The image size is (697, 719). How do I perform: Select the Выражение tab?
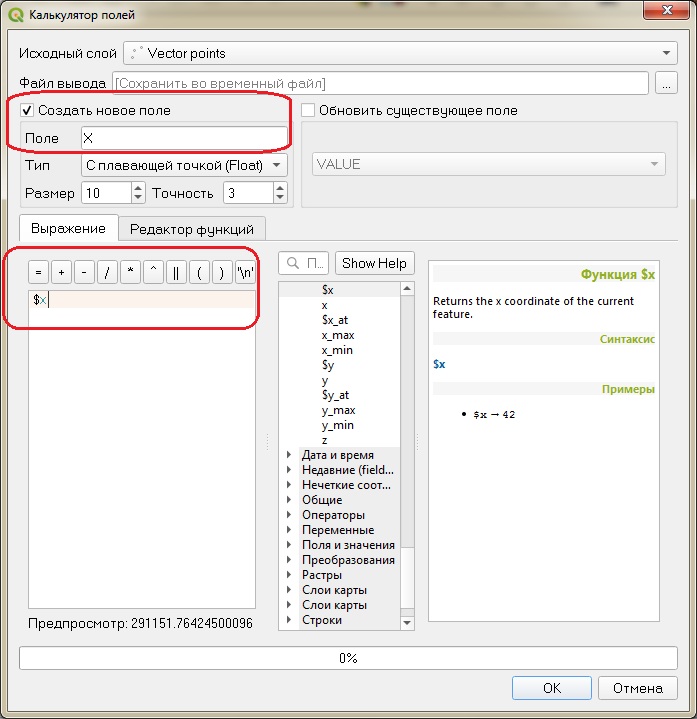point(68,228)
